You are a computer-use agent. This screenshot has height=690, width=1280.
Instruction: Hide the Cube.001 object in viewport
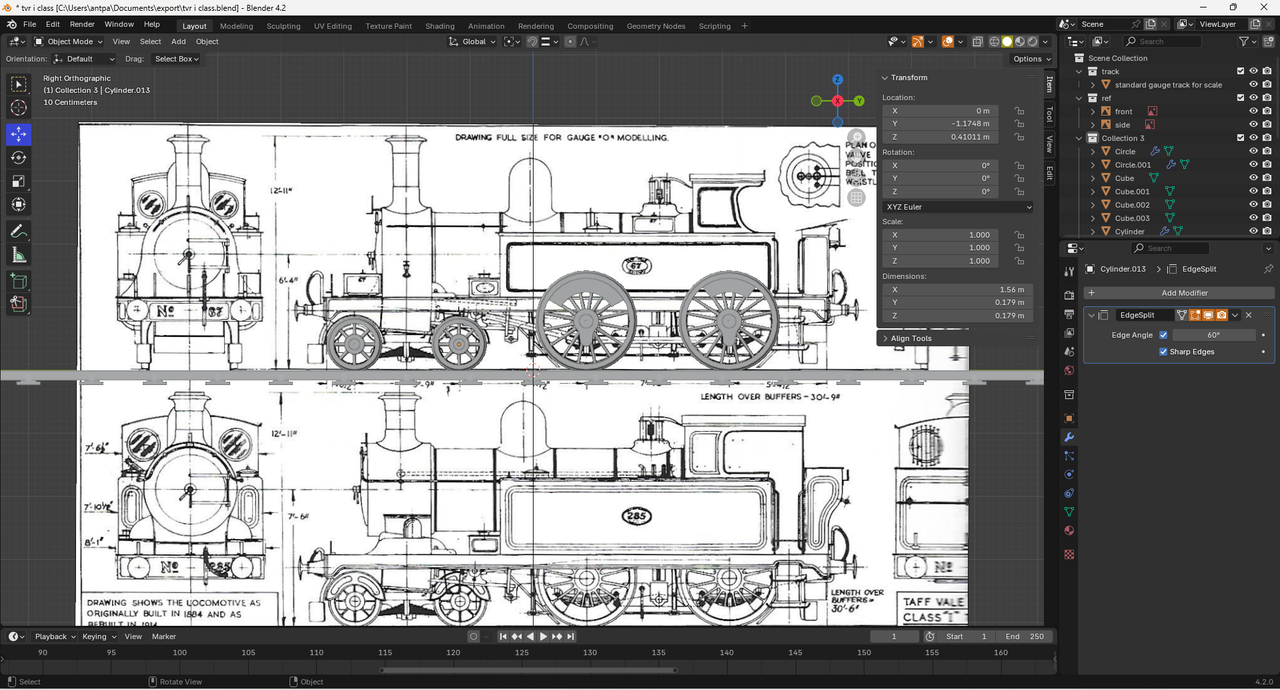tap(1253, 191)
